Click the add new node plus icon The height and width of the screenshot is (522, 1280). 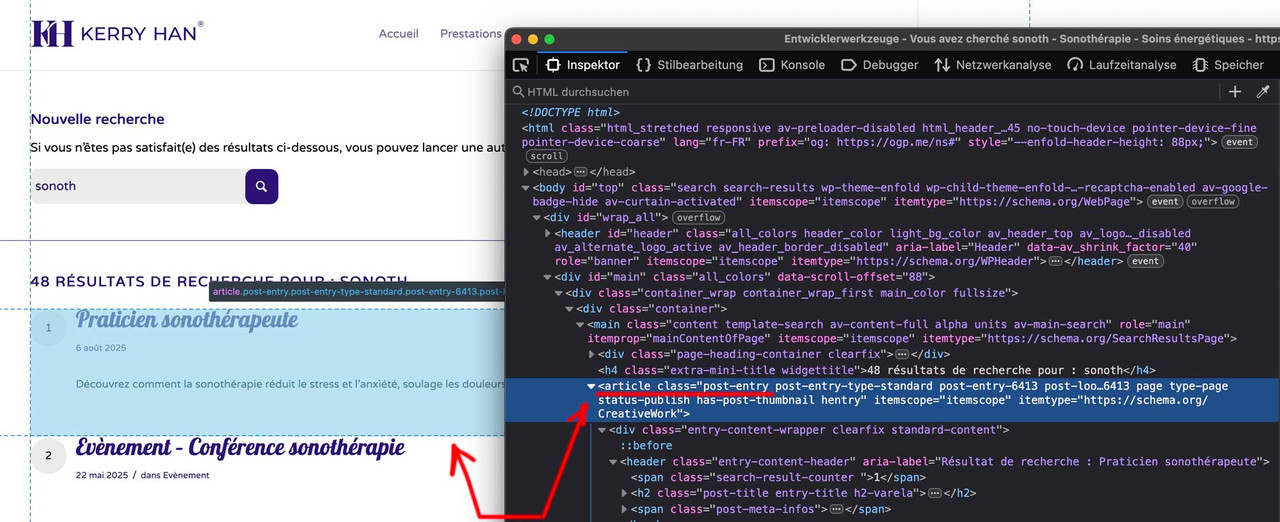pos(1235,92)
